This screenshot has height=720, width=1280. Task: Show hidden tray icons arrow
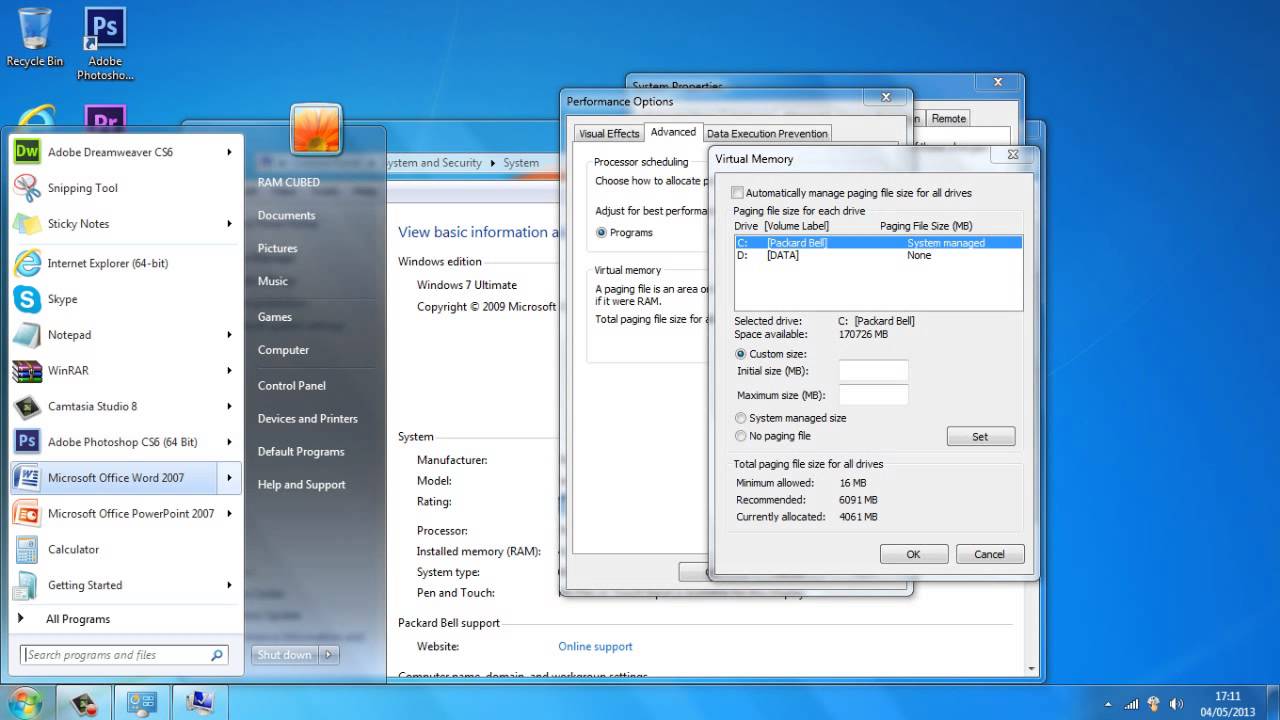coord(1107,703)
